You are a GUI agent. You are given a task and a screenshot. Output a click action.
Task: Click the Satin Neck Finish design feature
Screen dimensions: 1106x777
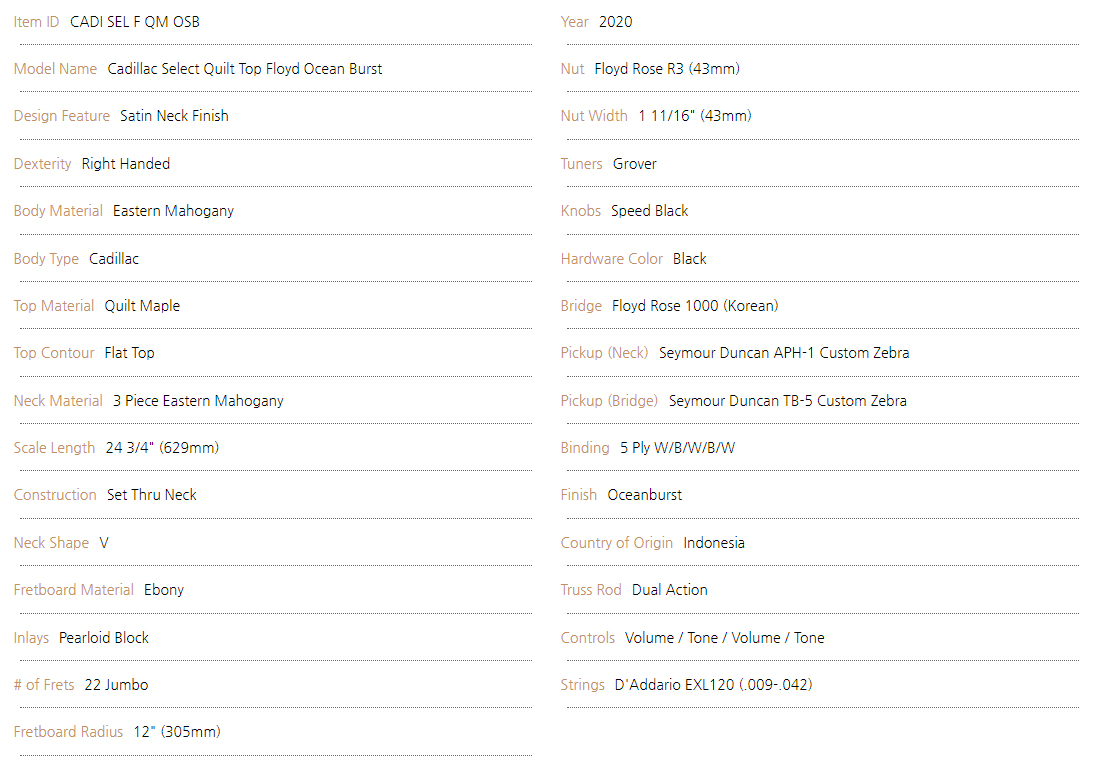coord(174,116)
